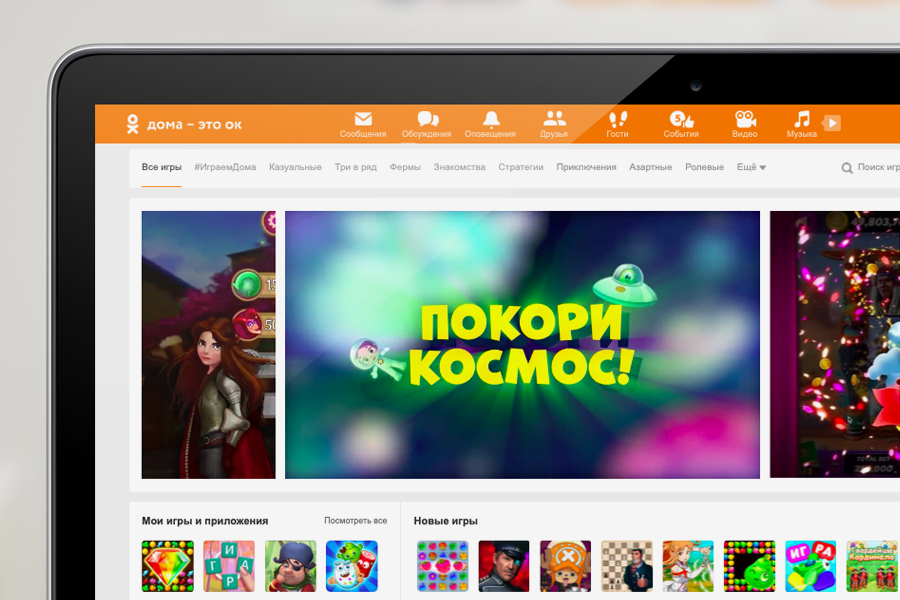
Task: Select the Знакомства tab
Action: tap(459, 167)
